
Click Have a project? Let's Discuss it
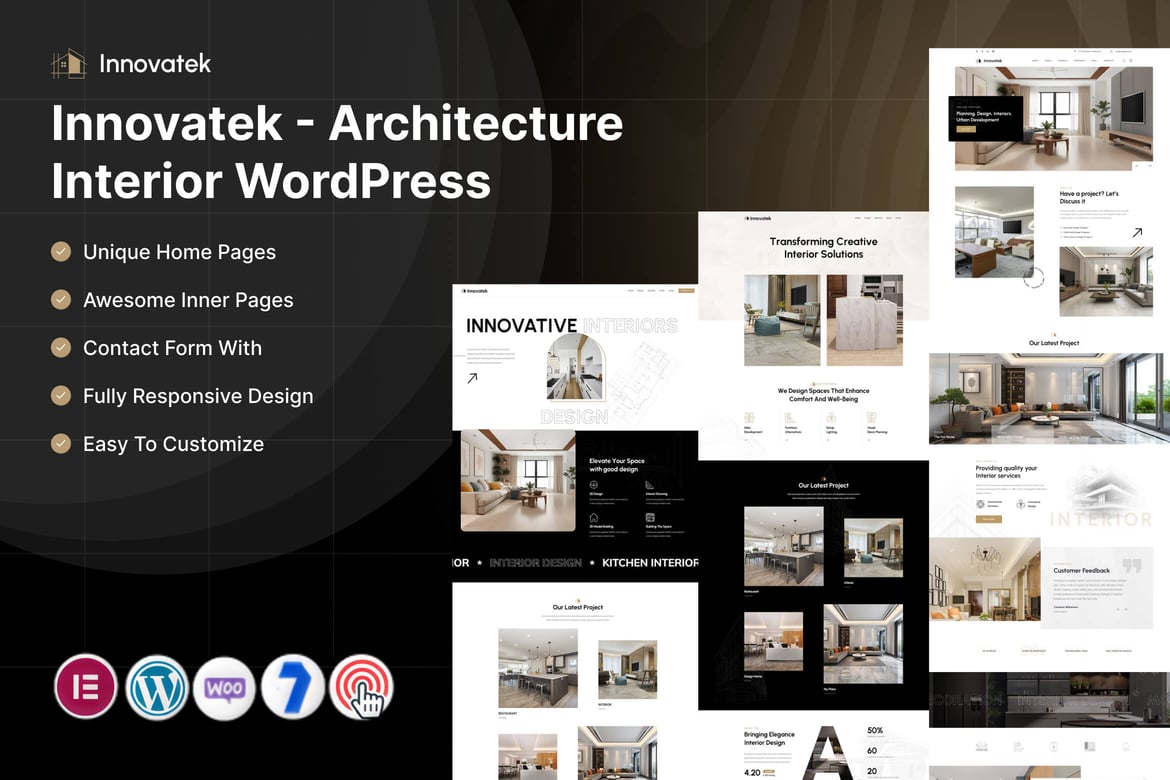(x=1089, y=197)
